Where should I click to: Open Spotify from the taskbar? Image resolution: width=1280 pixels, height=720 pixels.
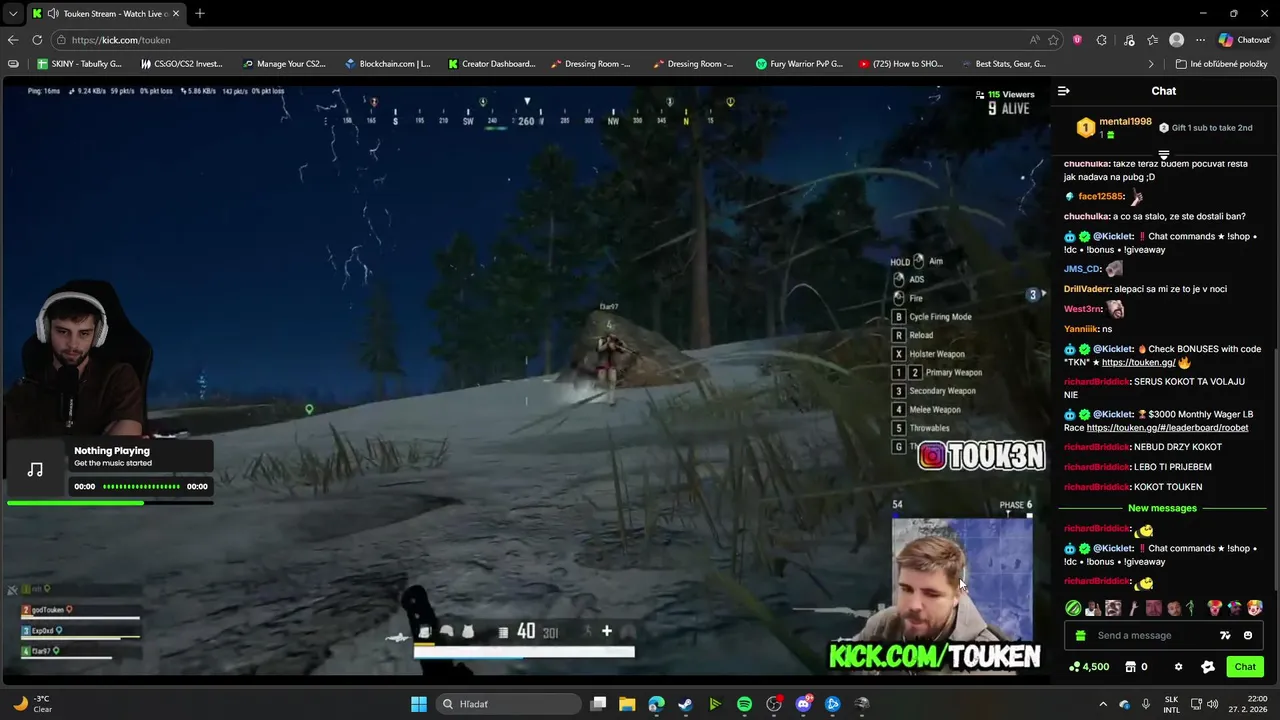744,704
